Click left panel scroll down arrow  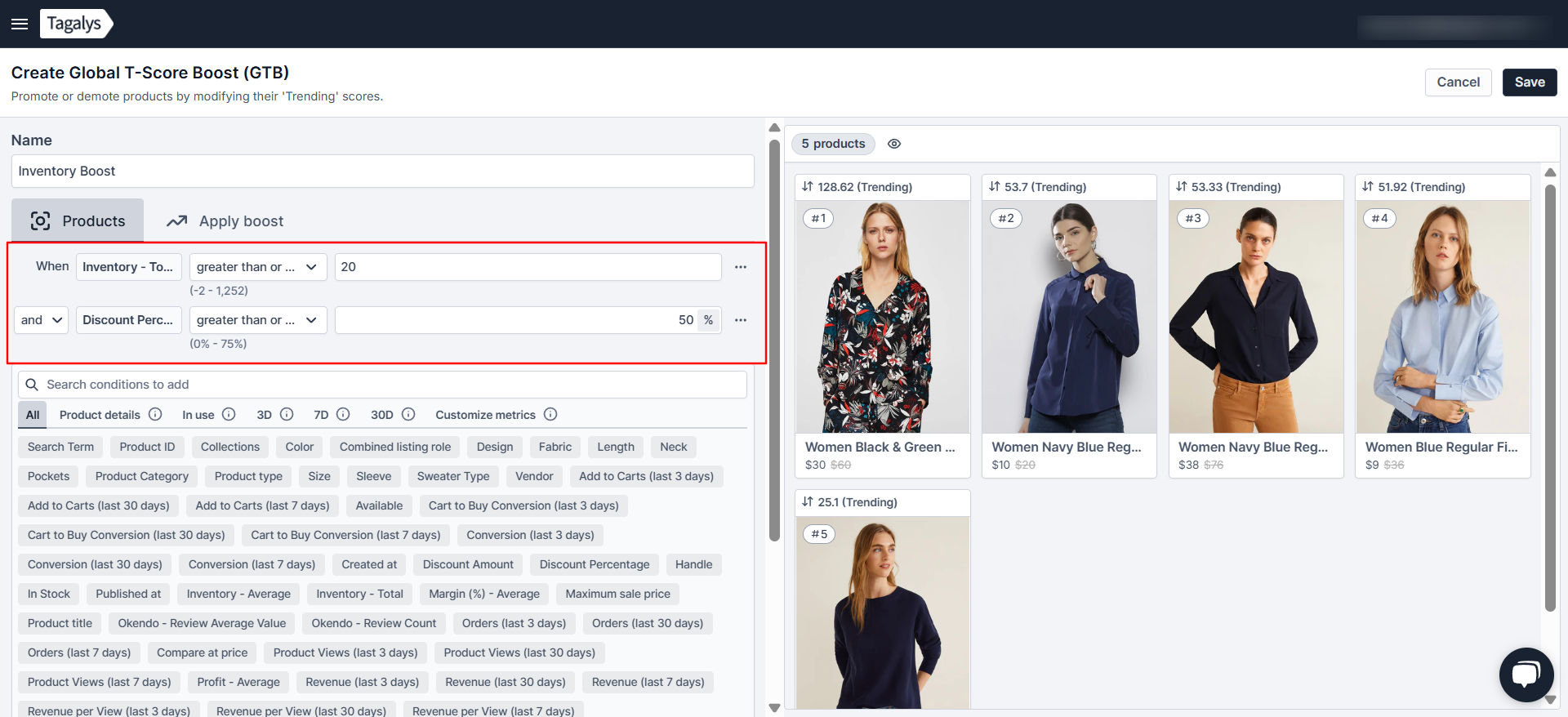click(x=774, y=708)
